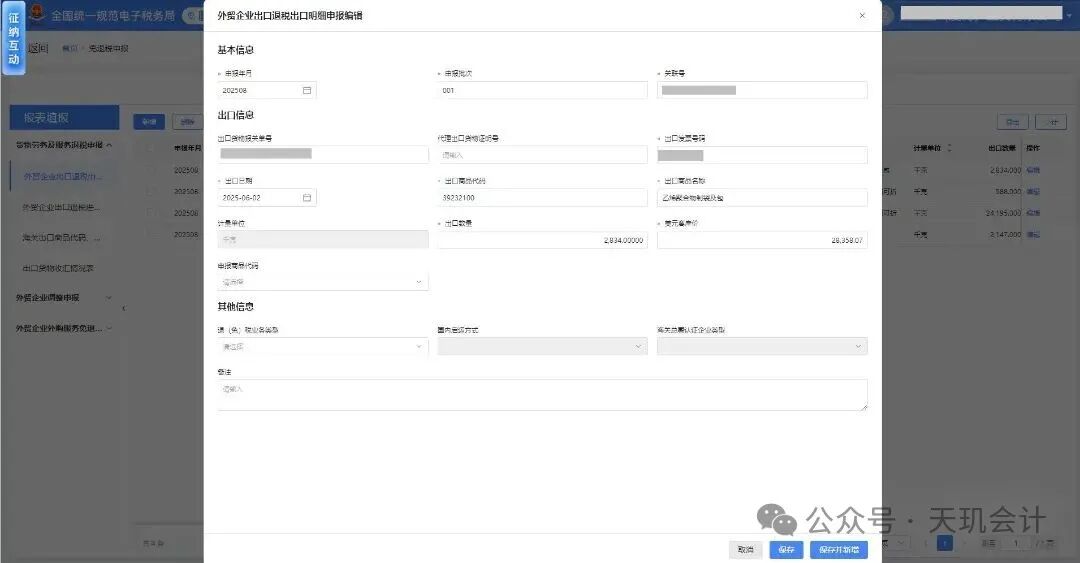Click the 2,834.000 quantity row's edit link
1080x563 pixels.
[x=1033, y=170]
